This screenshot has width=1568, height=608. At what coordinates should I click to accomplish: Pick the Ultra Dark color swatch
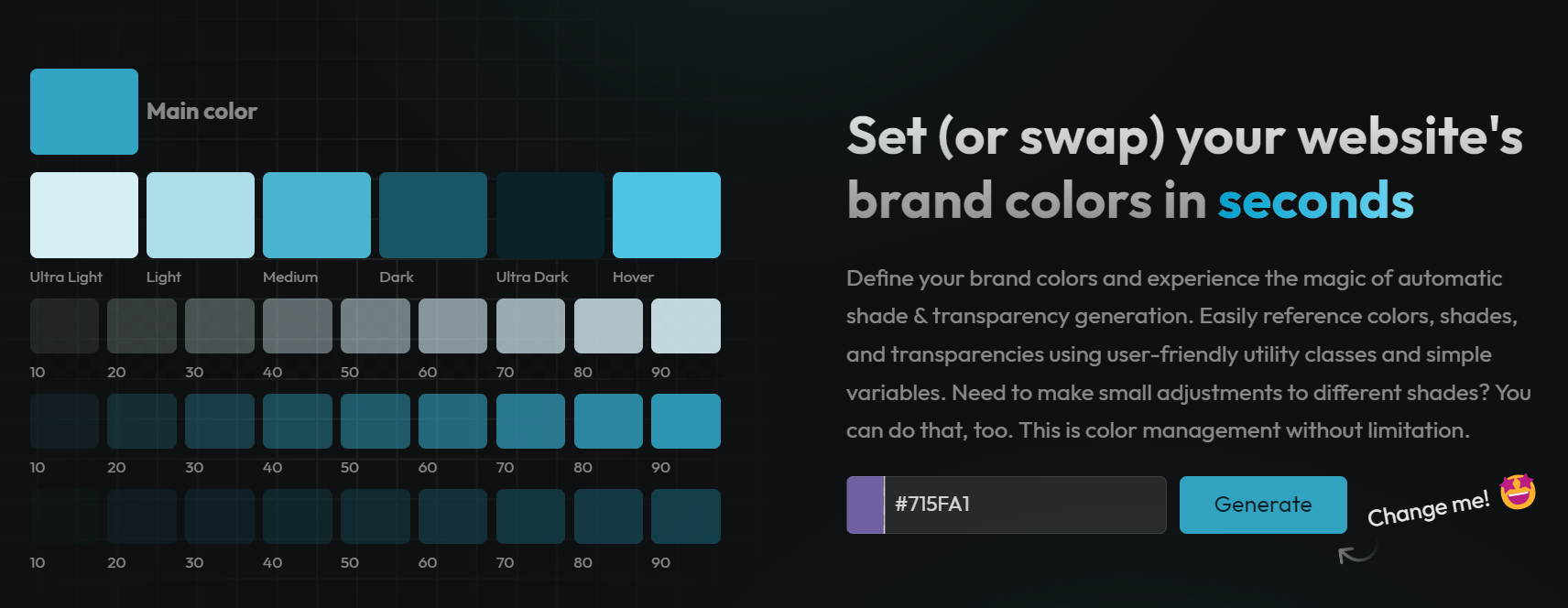[550, 215]
